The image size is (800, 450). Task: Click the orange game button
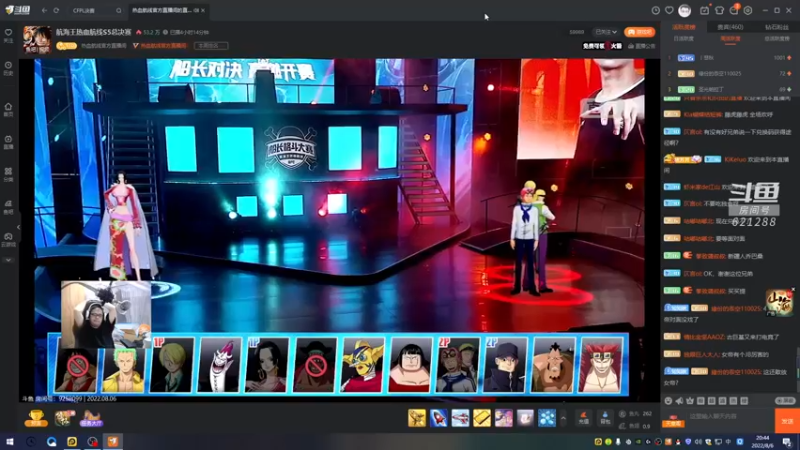point(639,32)
